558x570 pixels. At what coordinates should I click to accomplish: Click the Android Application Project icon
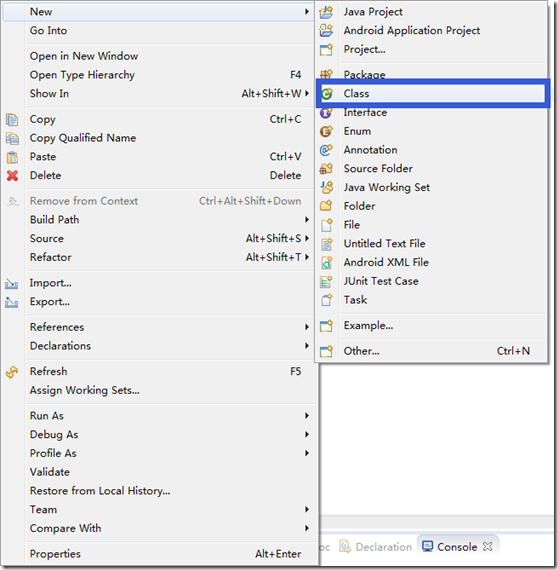[x=326, y=31]
